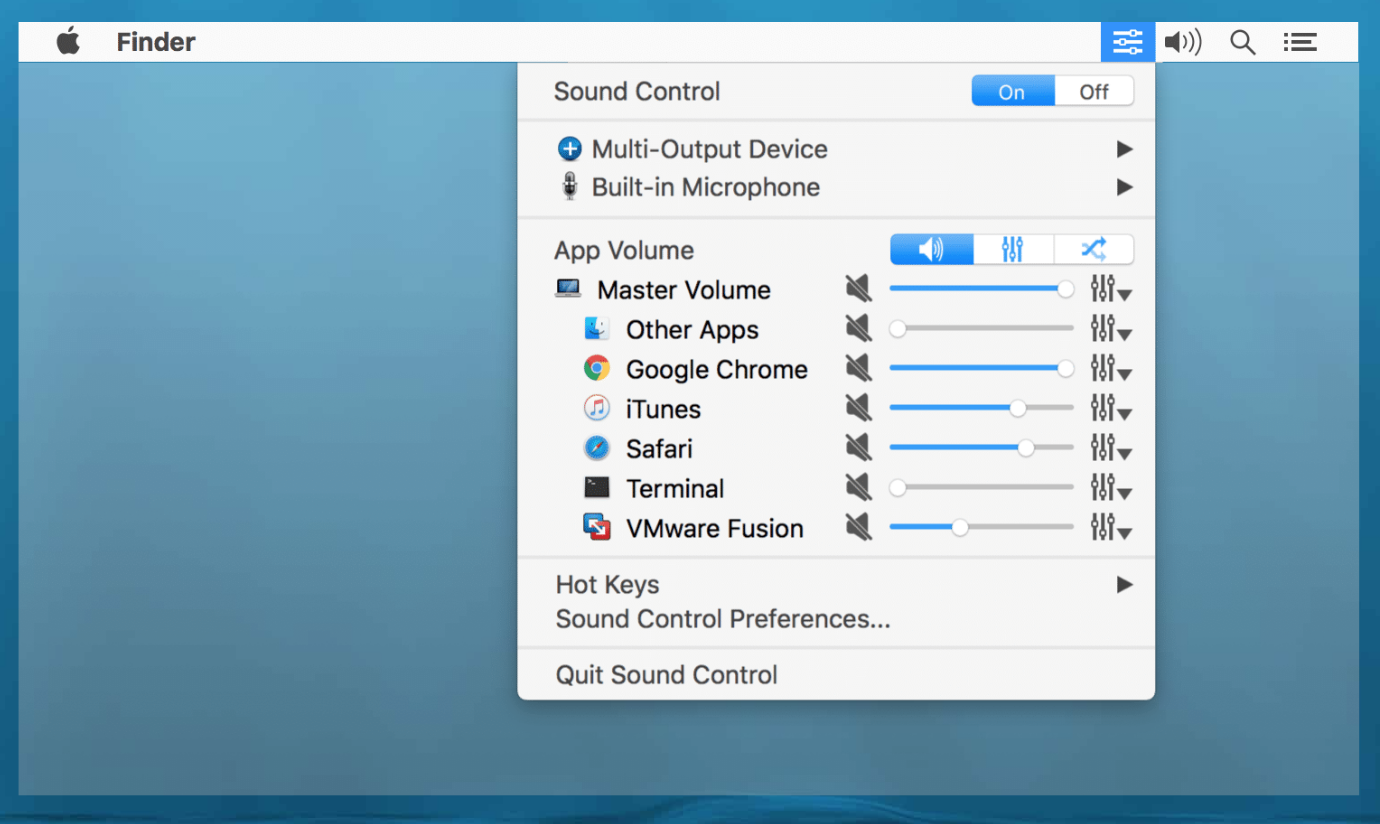Expand the Built-in Microphone arrow

pyautogui.click(x=1125, y=187)
